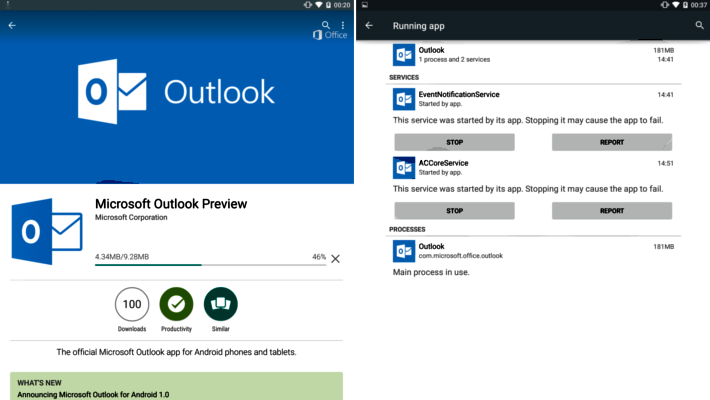Cancel the Outlook download with the X

[x=335, y=259]
